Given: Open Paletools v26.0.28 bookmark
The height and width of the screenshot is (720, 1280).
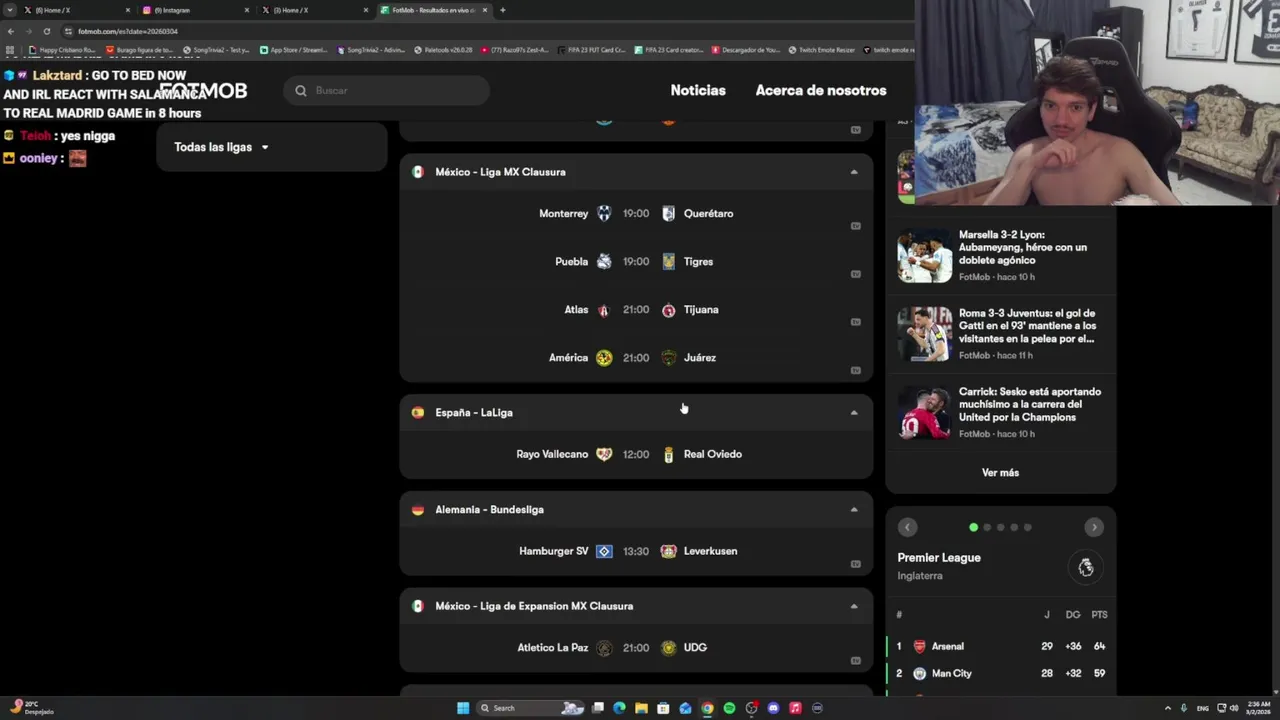Looking at the screenshot, I should pyautogui.click(x=443, y=50).
